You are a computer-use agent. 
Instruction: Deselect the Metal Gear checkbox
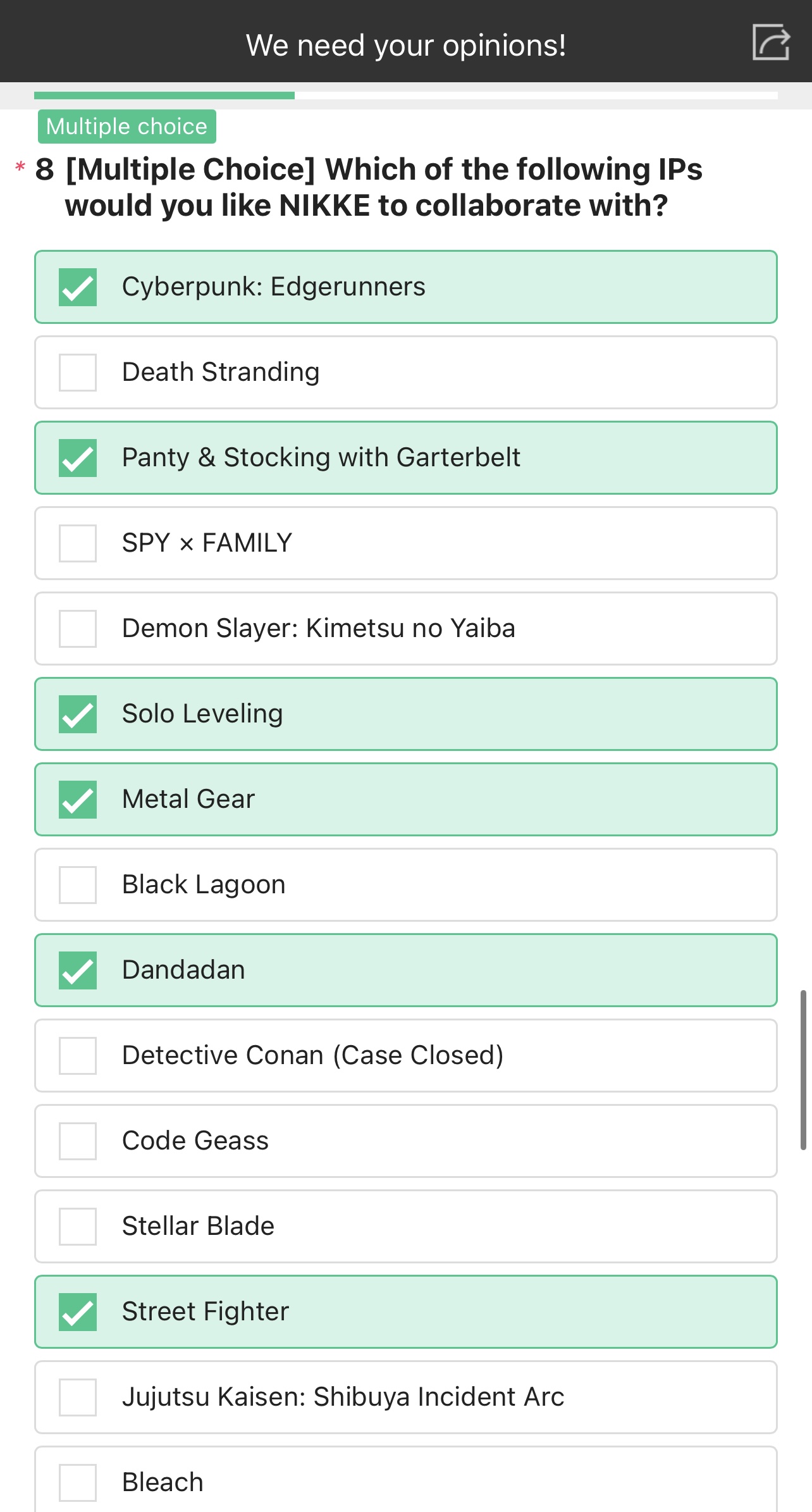pyautogui.click(x=78, y=800)
